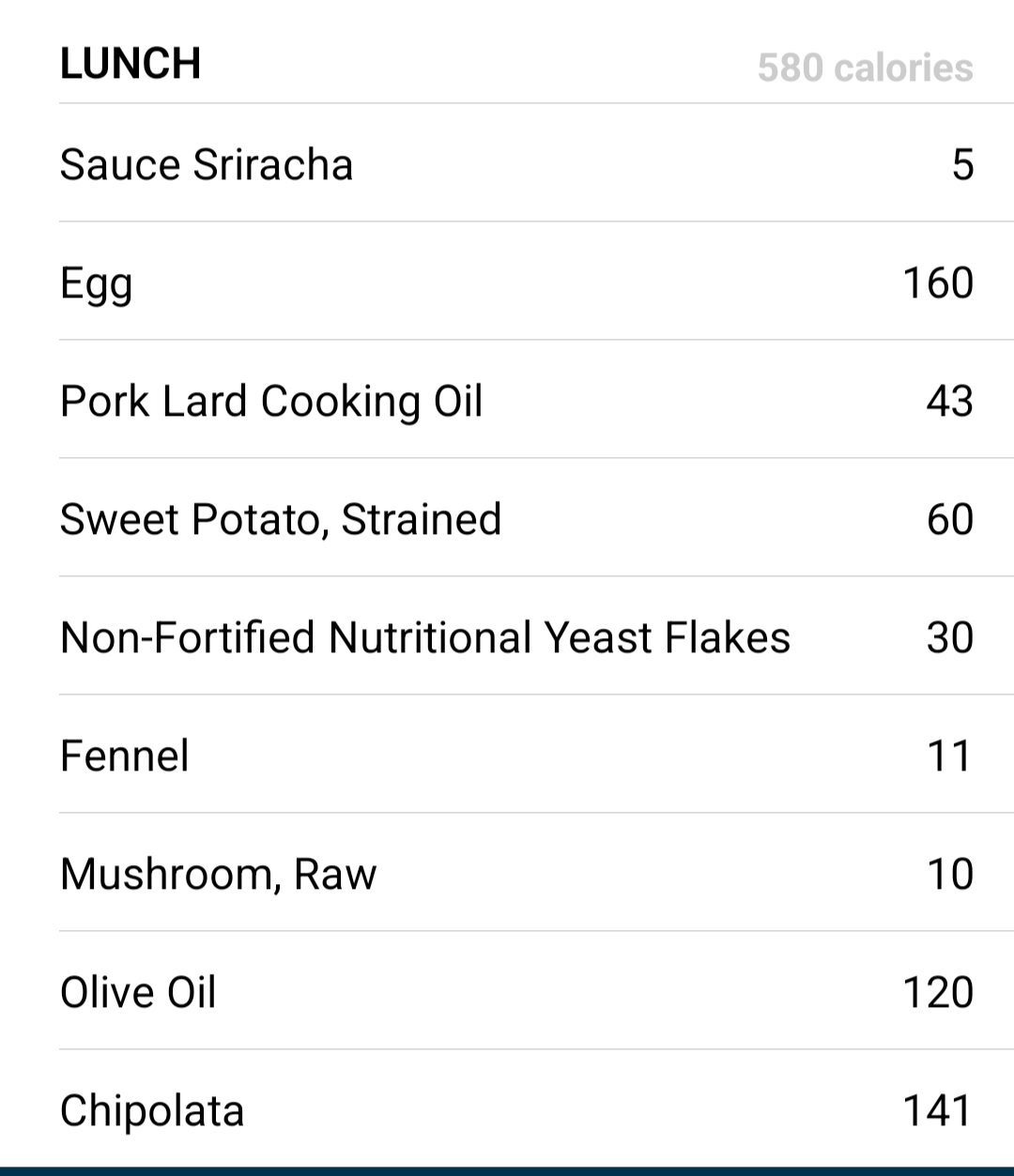Screen dimensions: 1014x1176
Task: Click the 30 calorie value for Yeast Flakes
Action: pos(949,637)
